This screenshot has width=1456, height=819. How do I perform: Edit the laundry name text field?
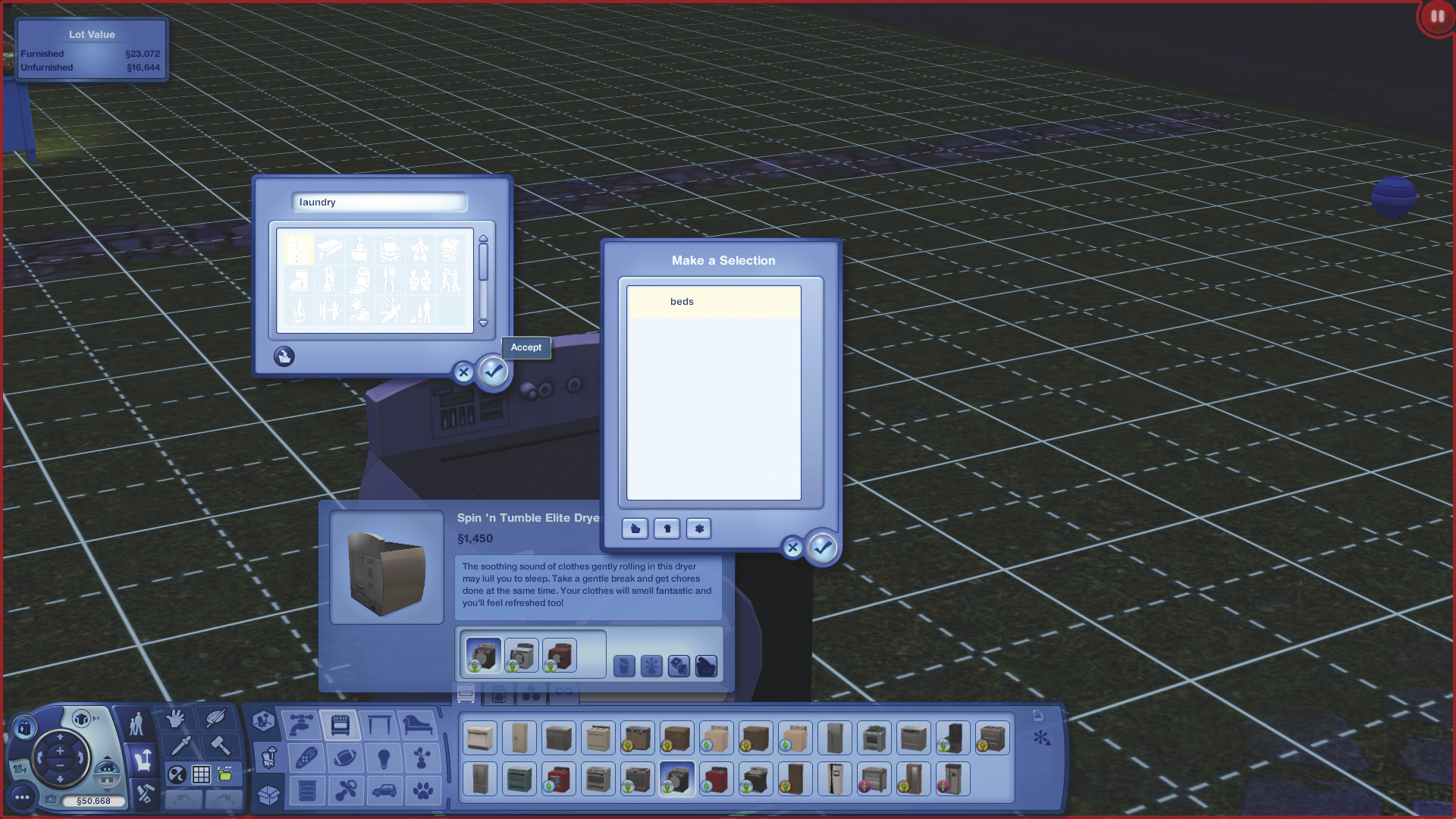click(379, 202)
